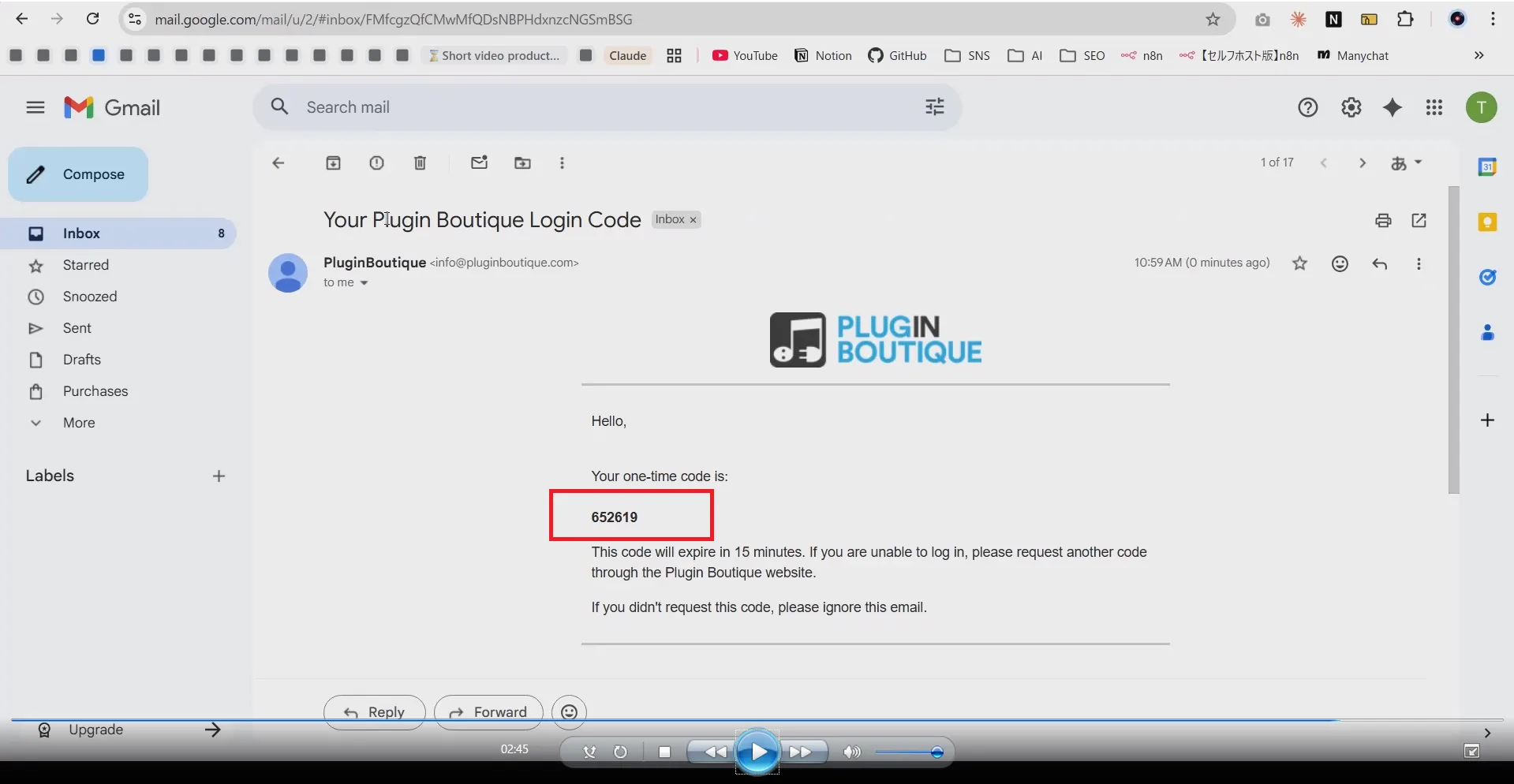Delete the Plugin Boutique email

(x=420, y=163)
